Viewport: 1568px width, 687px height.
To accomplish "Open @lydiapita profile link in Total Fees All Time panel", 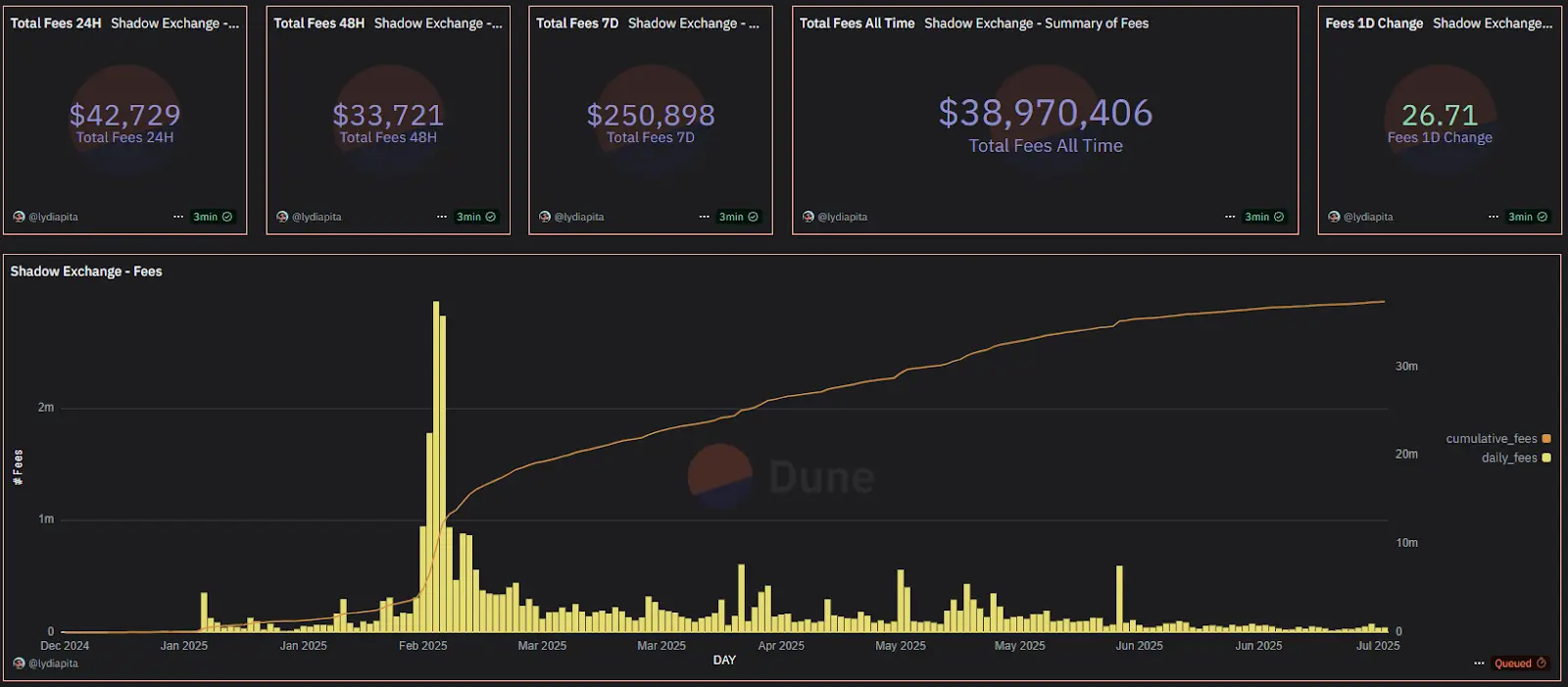I will click(x=843, y=217).
